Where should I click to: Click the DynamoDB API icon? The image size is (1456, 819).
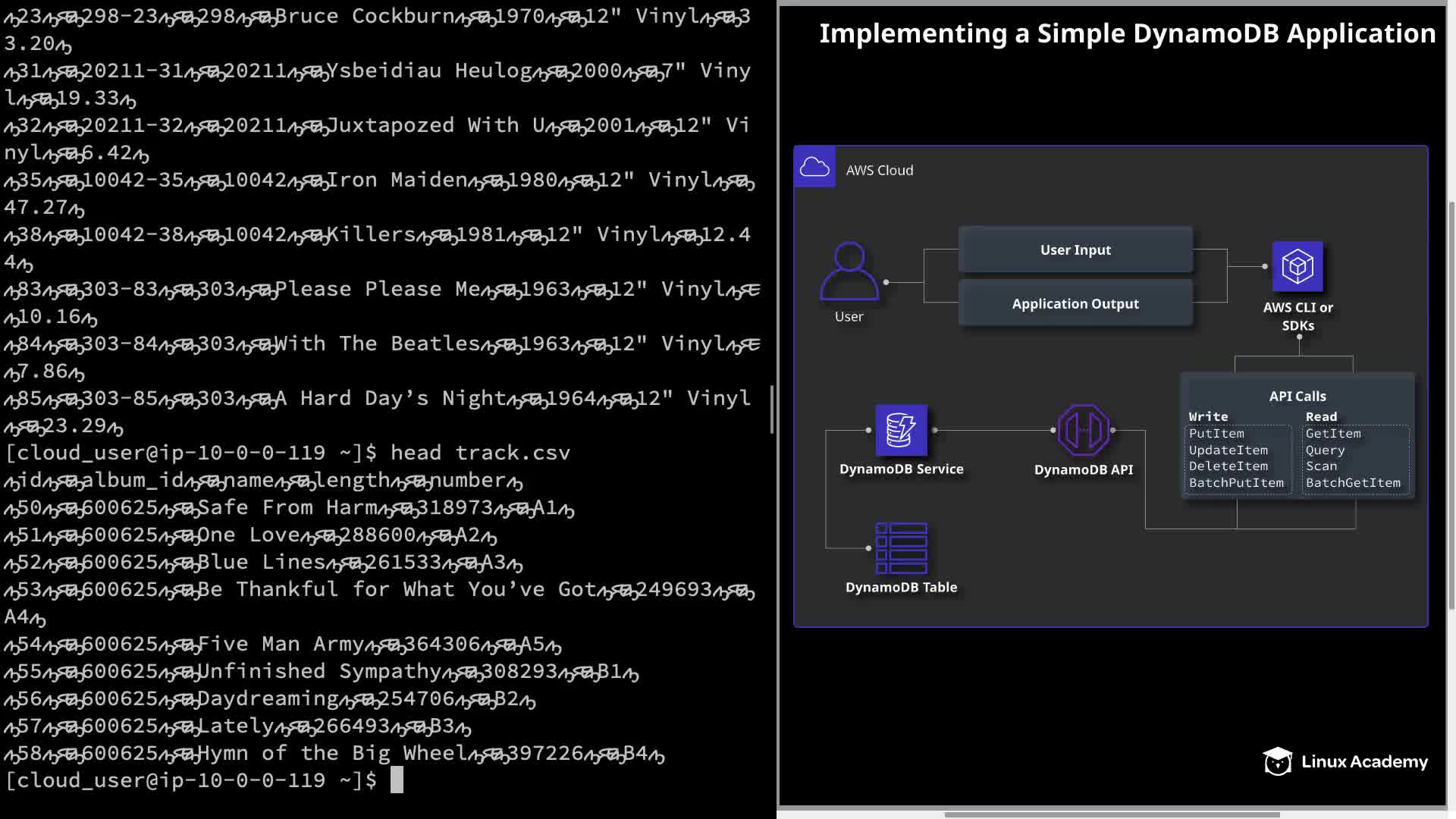1083,430
